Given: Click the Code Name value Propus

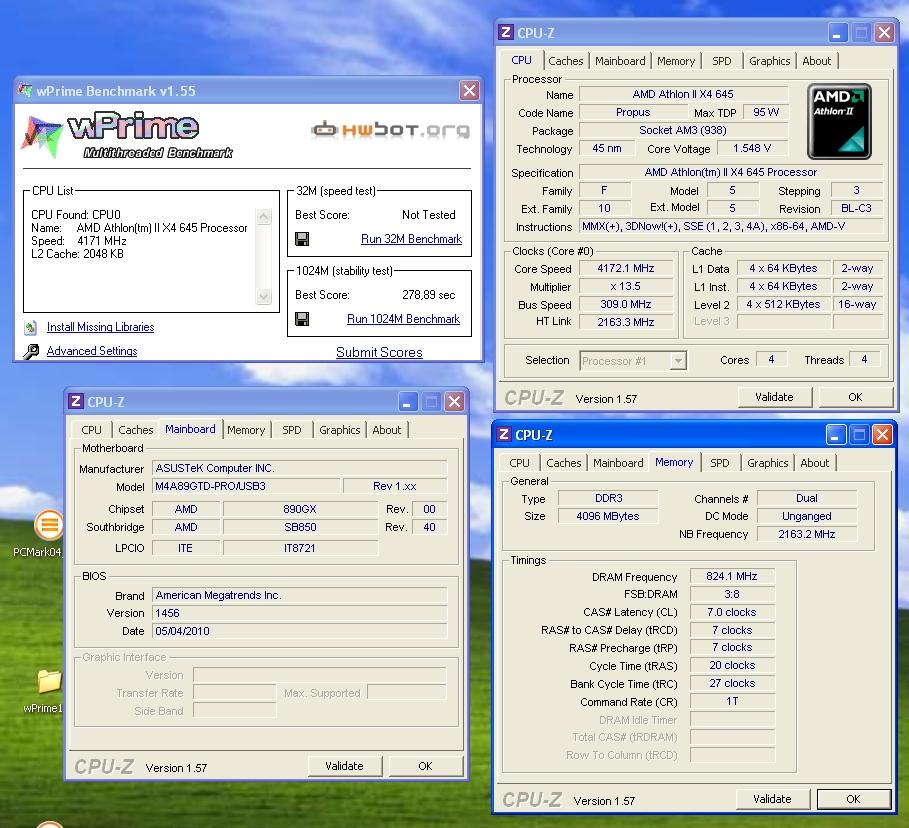Looking at the screenshot, I should click(632, 112).
